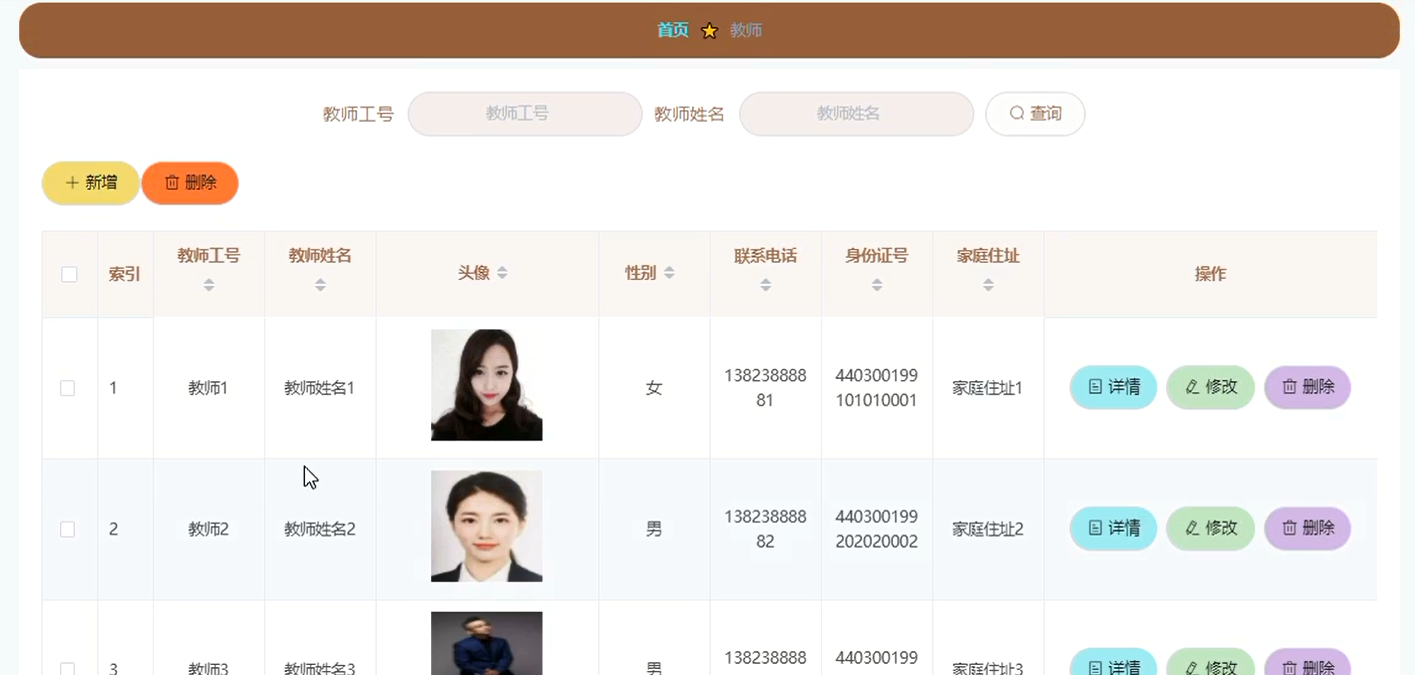Open 详情 for 教师1 row
This screenshot has width=1415, height=675.
click(1113, 387)
